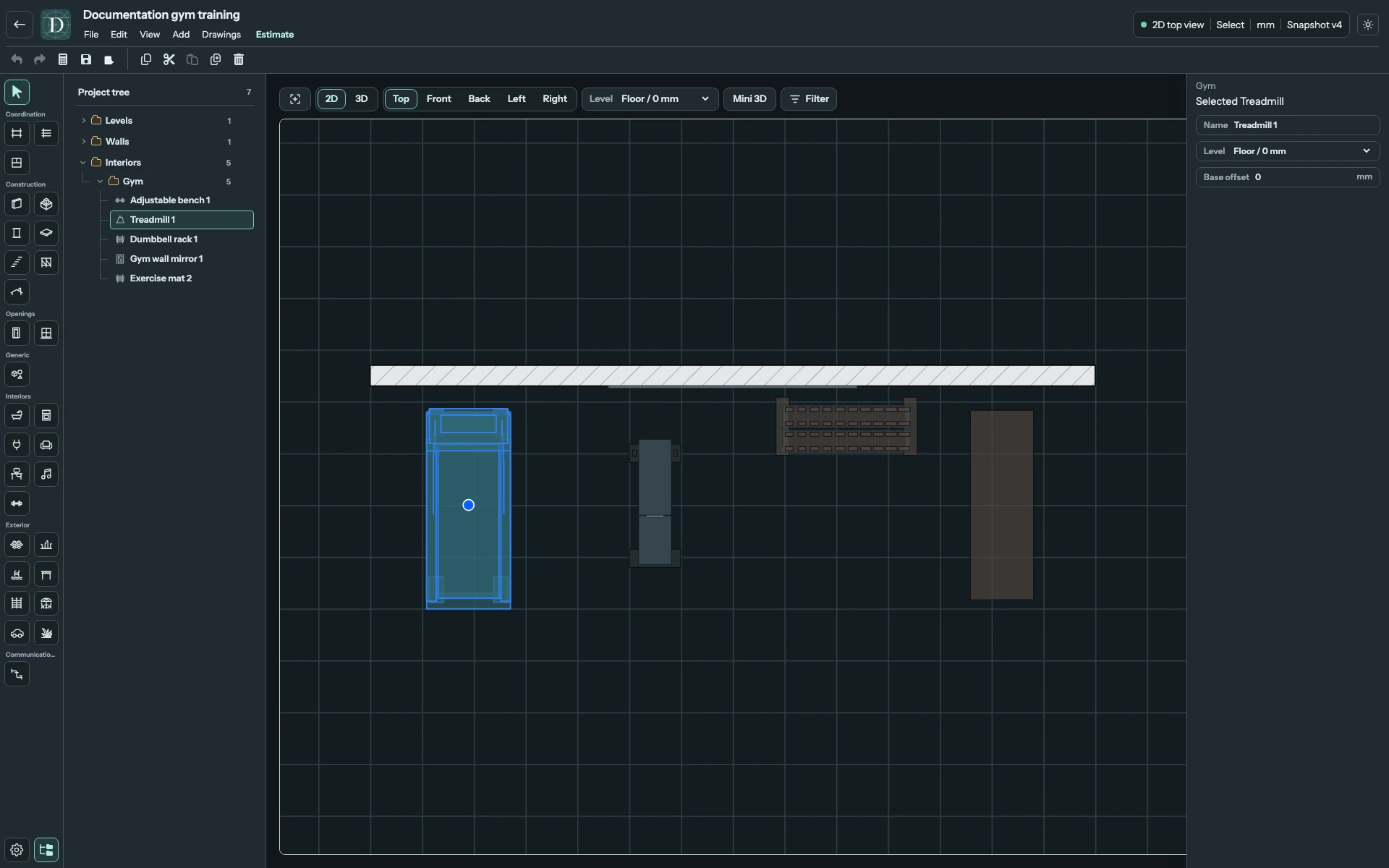Open the calculator estimate icon

click(63, 59)
